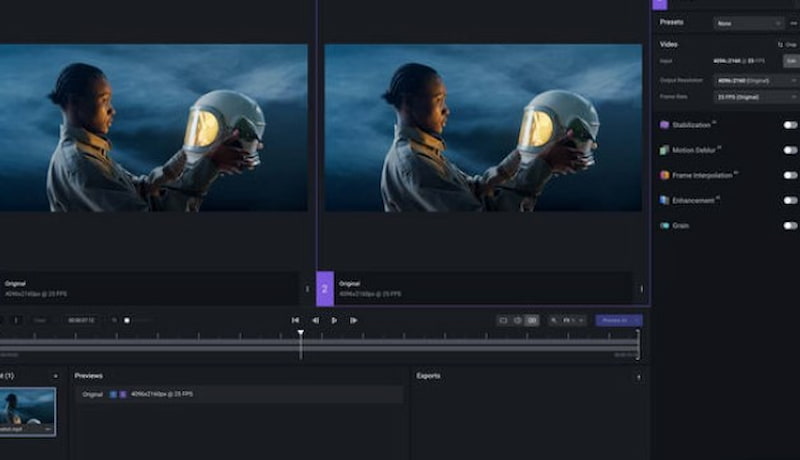Click the Grain filter icon
This screenshot has width=800, height=460.
pyautogui.click(x=664, y=225)
